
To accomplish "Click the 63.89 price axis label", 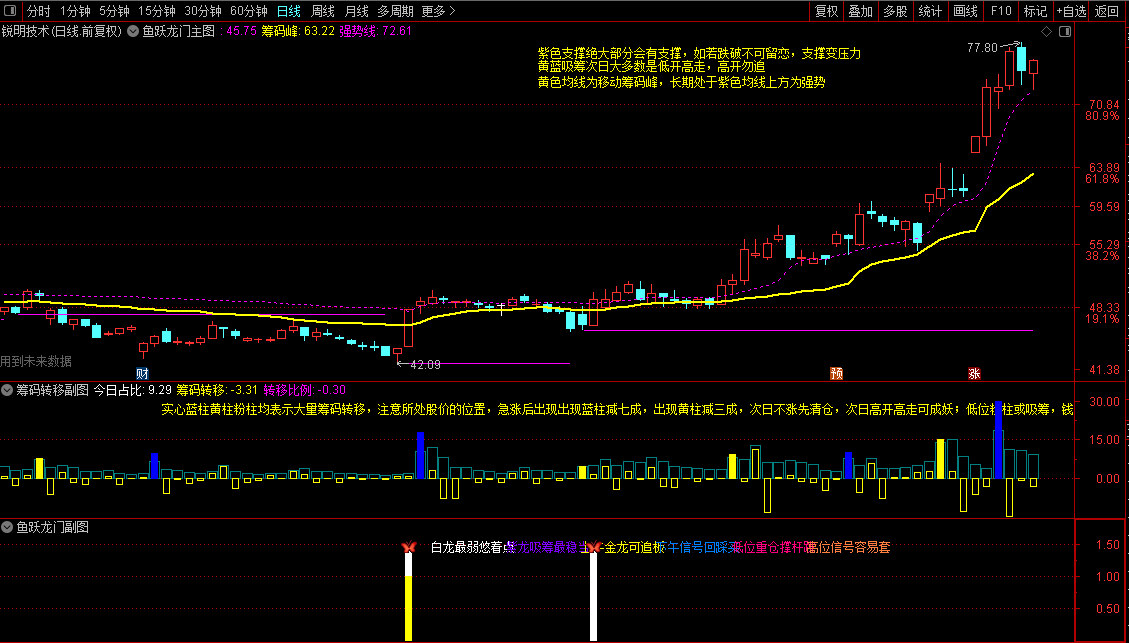I will tap(1104, 167).
